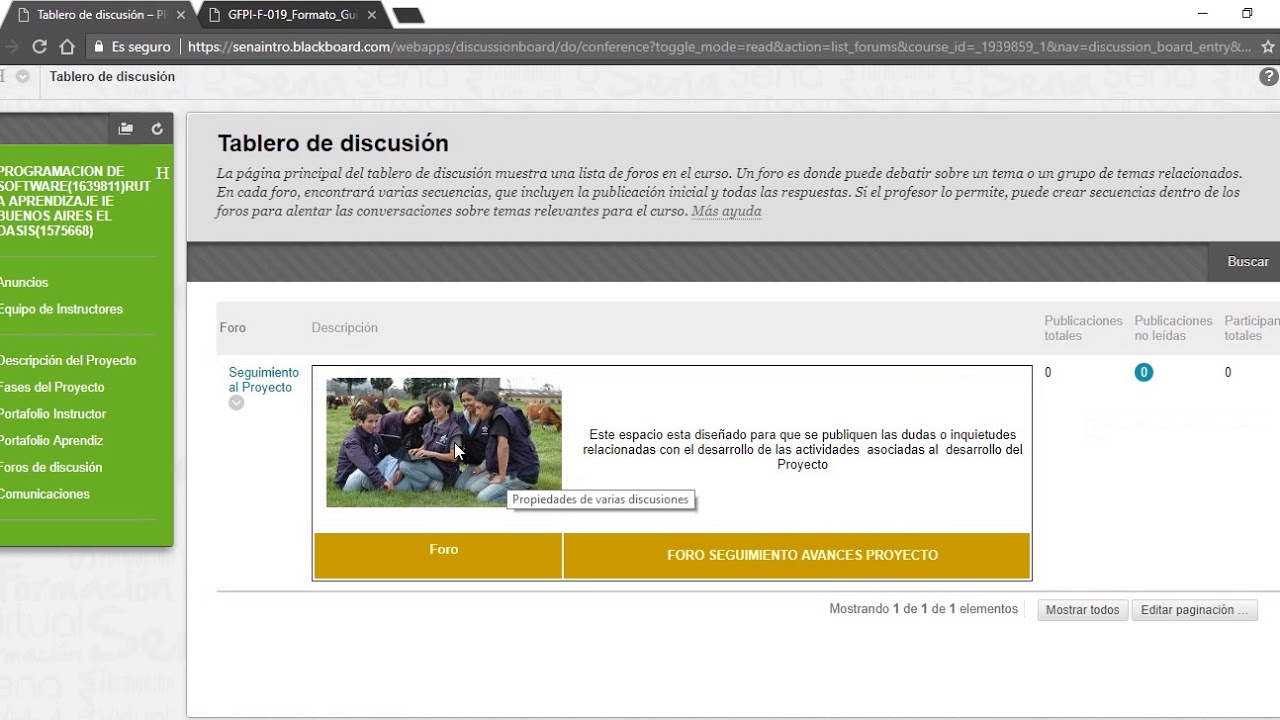Click the home H icon beside course title
The width and height of the screenshot is (1280, 720).
(163, 174)
